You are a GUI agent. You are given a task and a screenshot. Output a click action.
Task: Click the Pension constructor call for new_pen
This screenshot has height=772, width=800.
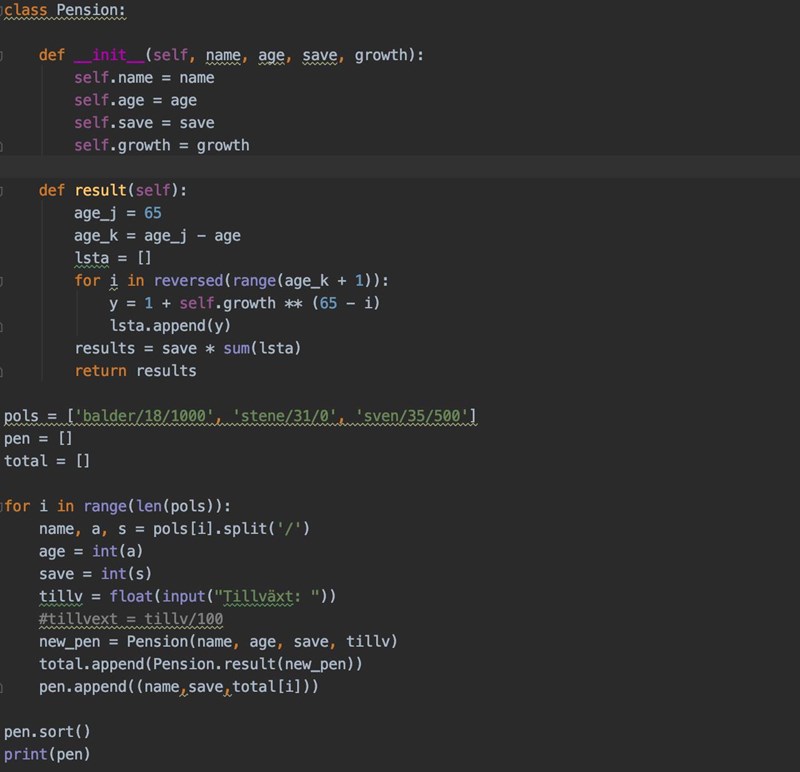[157, 641]
